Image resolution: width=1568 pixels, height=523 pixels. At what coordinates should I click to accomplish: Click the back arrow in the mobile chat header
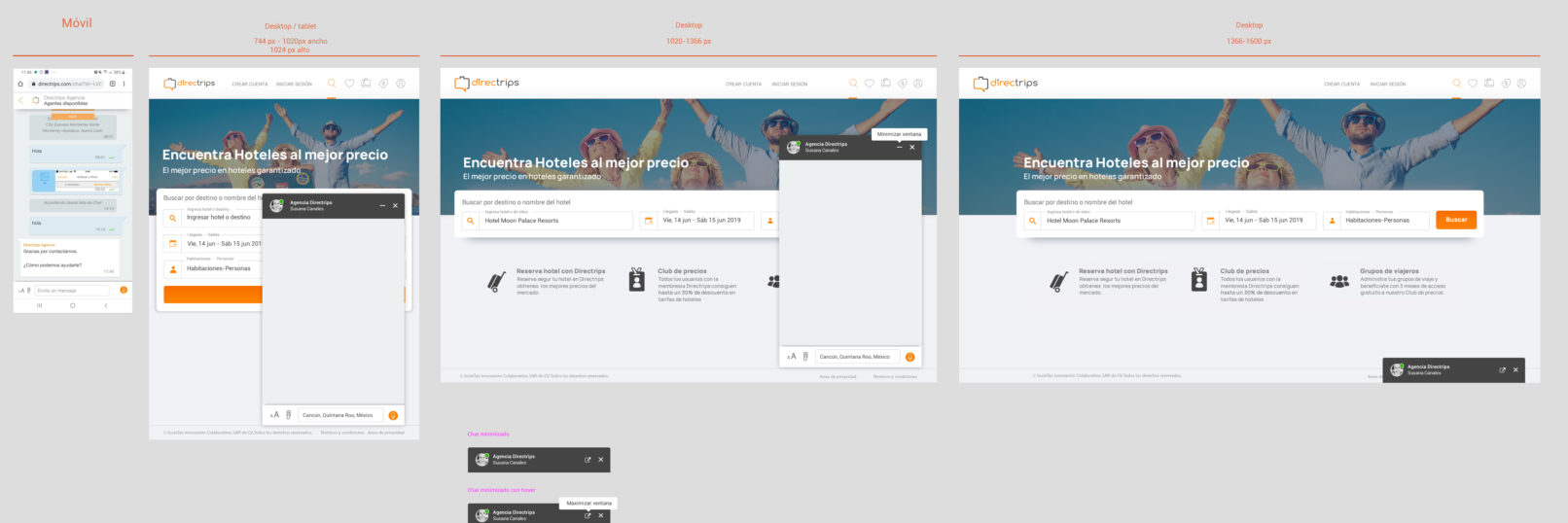pos(21,100)
